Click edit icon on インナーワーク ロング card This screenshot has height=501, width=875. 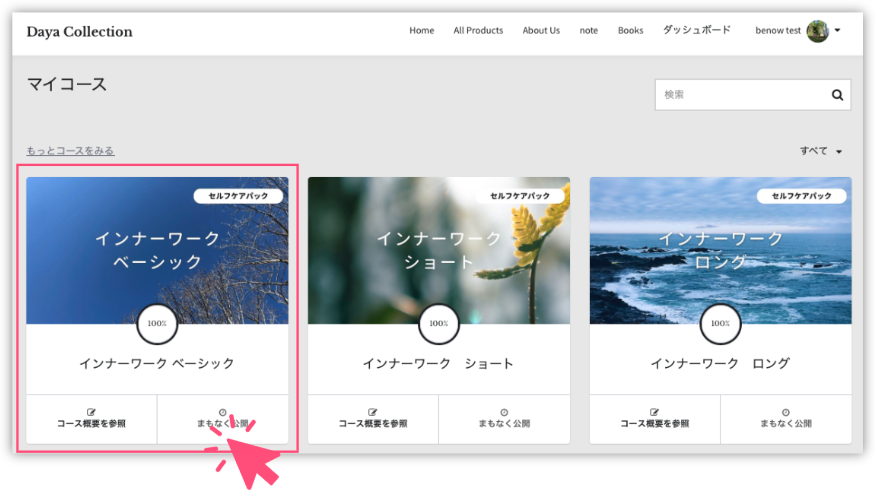click(655, 412)
